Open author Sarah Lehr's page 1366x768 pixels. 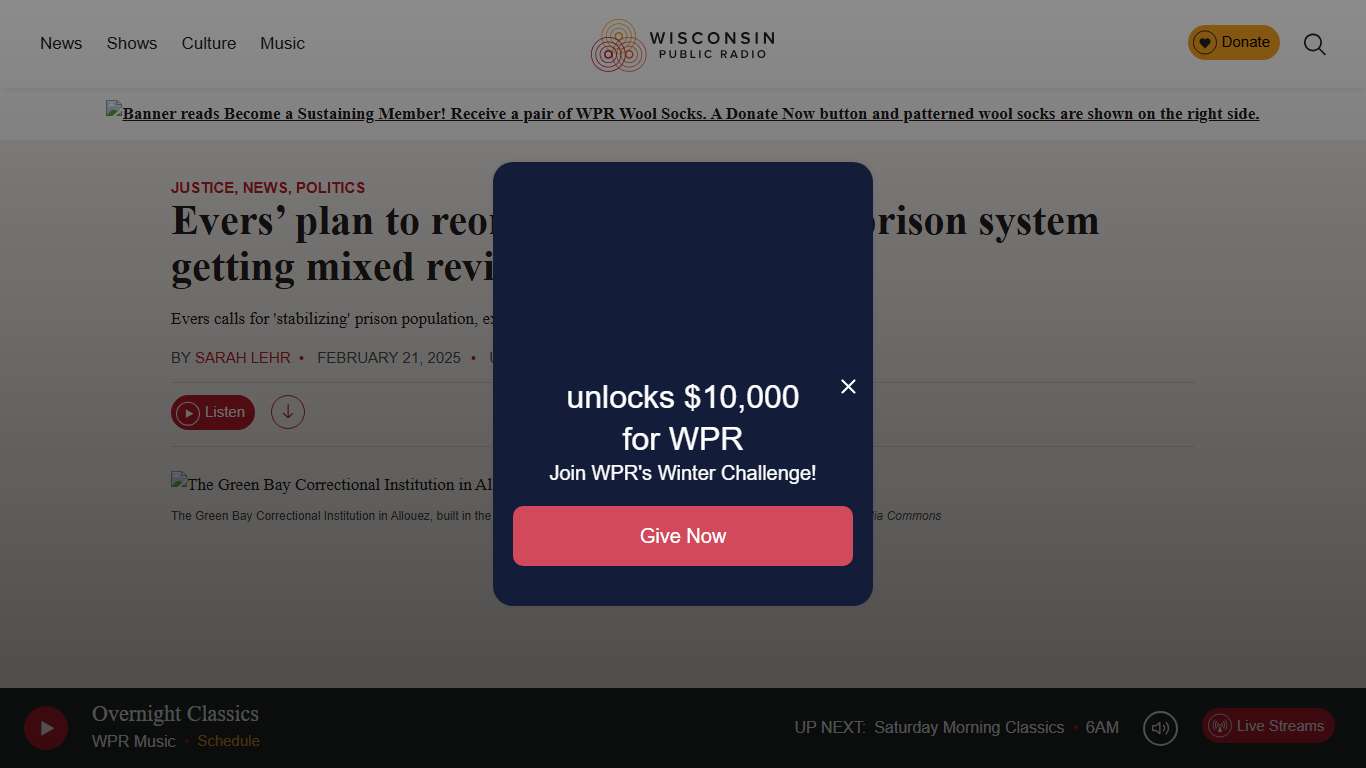point(243,358)
